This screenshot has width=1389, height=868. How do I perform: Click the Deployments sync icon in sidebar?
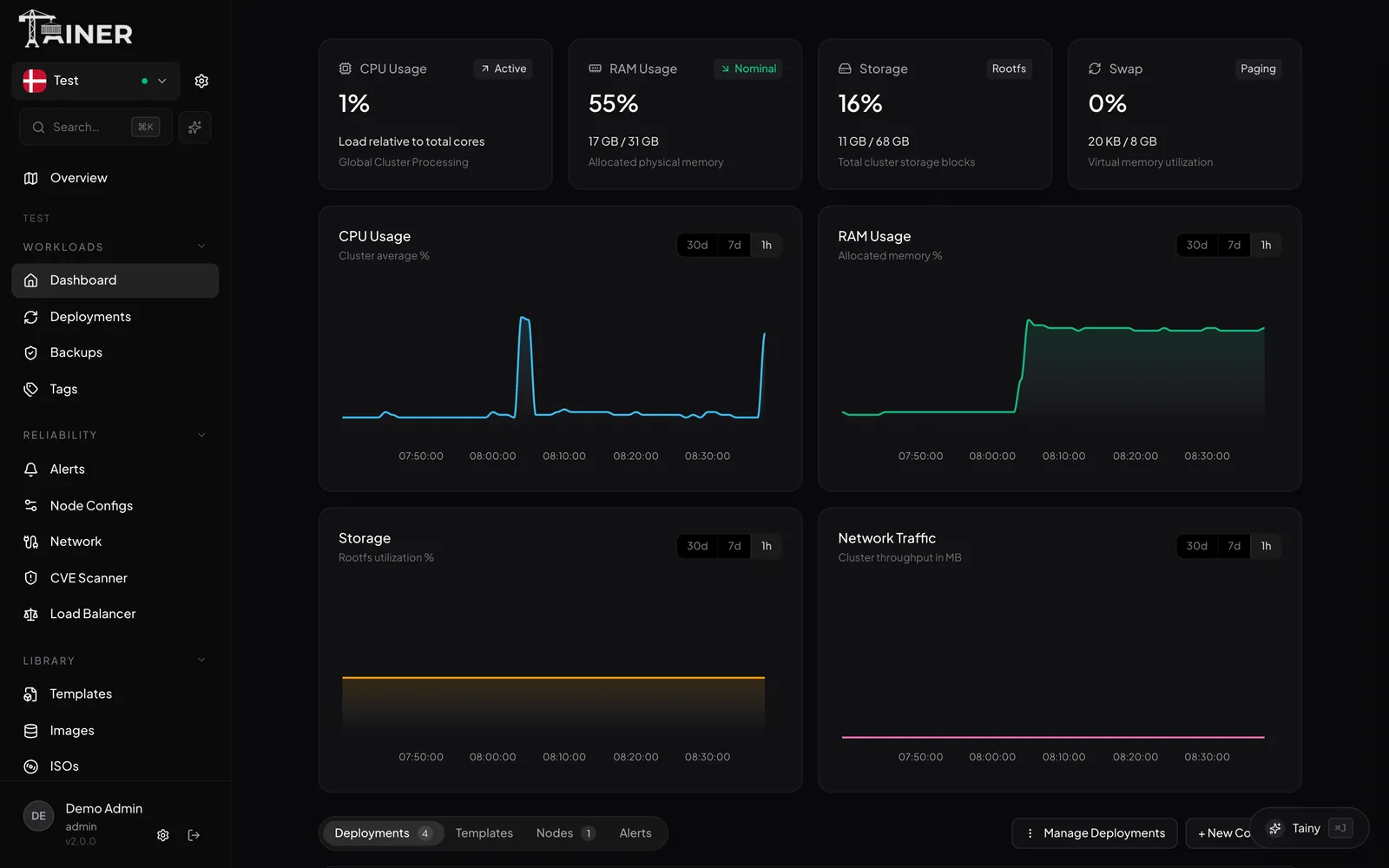[31, 317]
